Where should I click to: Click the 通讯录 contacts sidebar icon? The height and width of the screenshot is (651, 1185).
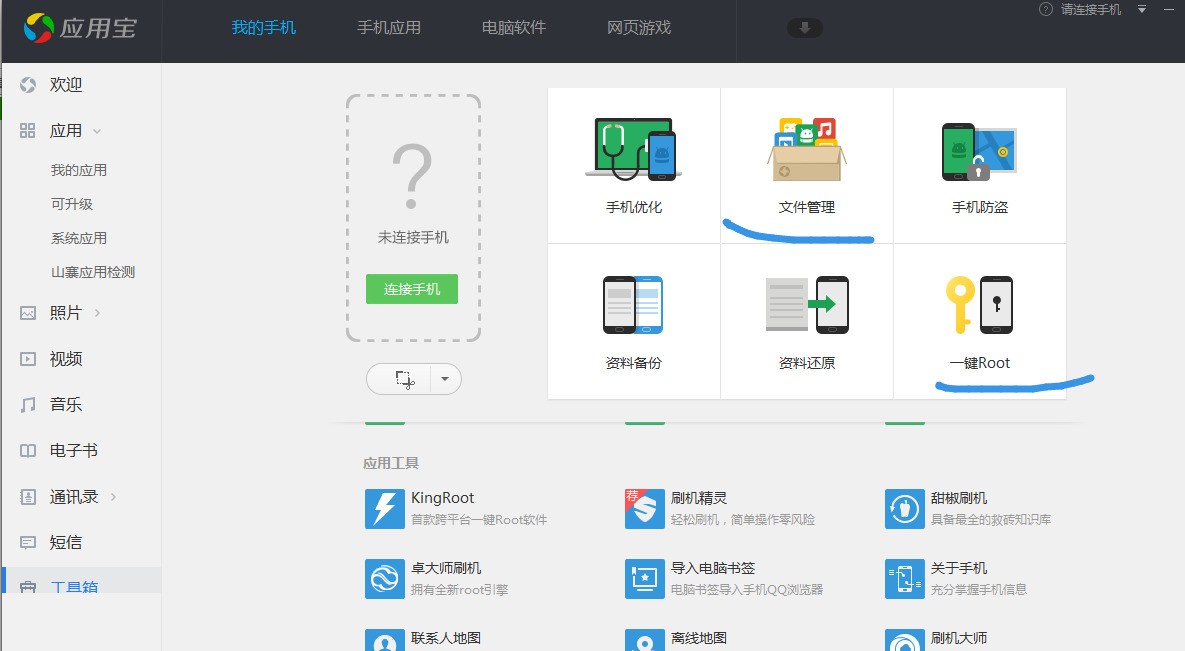(x=28, y=497)
